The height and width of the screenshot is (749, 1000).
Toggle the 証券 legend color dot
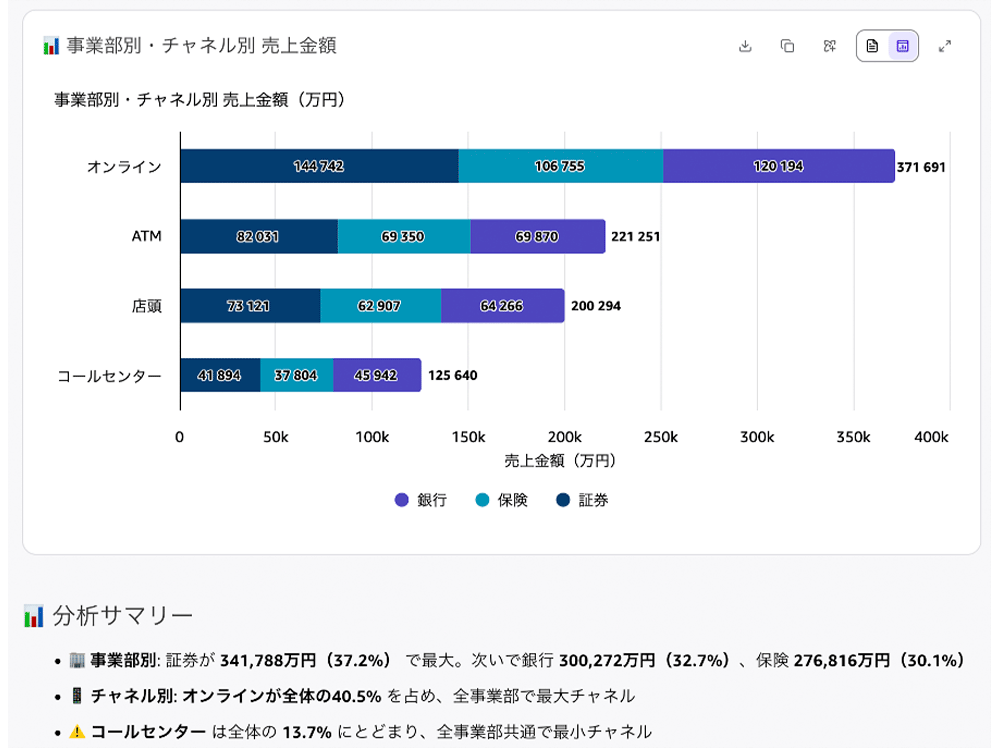pos(562,500)
